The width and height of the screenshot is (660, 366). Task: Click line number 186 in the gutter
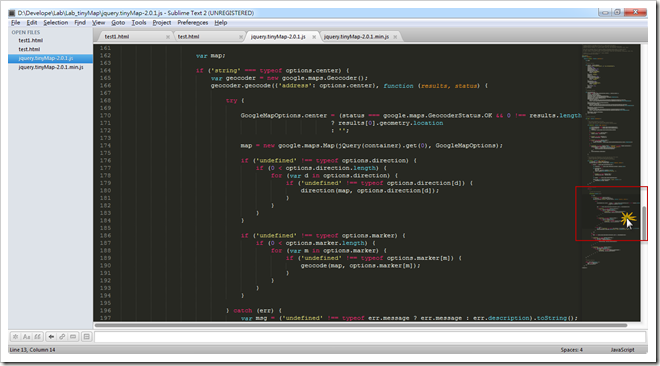point(105,236)
